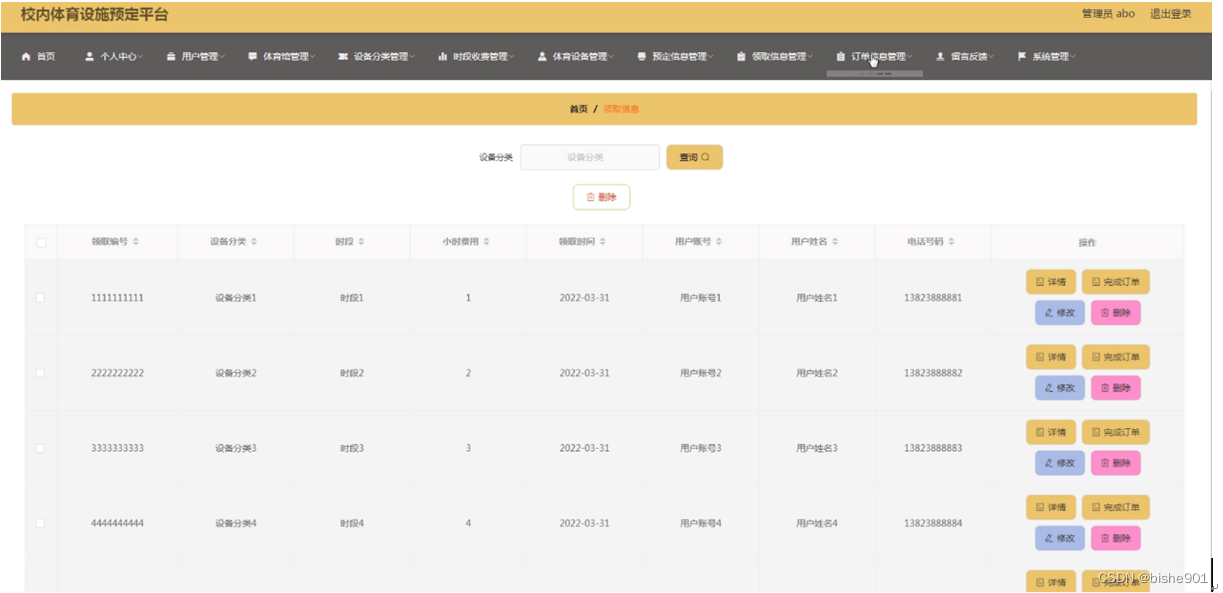Click the 用户管理 menu icon
The image size is (1223, 593).
click(171, 57)
